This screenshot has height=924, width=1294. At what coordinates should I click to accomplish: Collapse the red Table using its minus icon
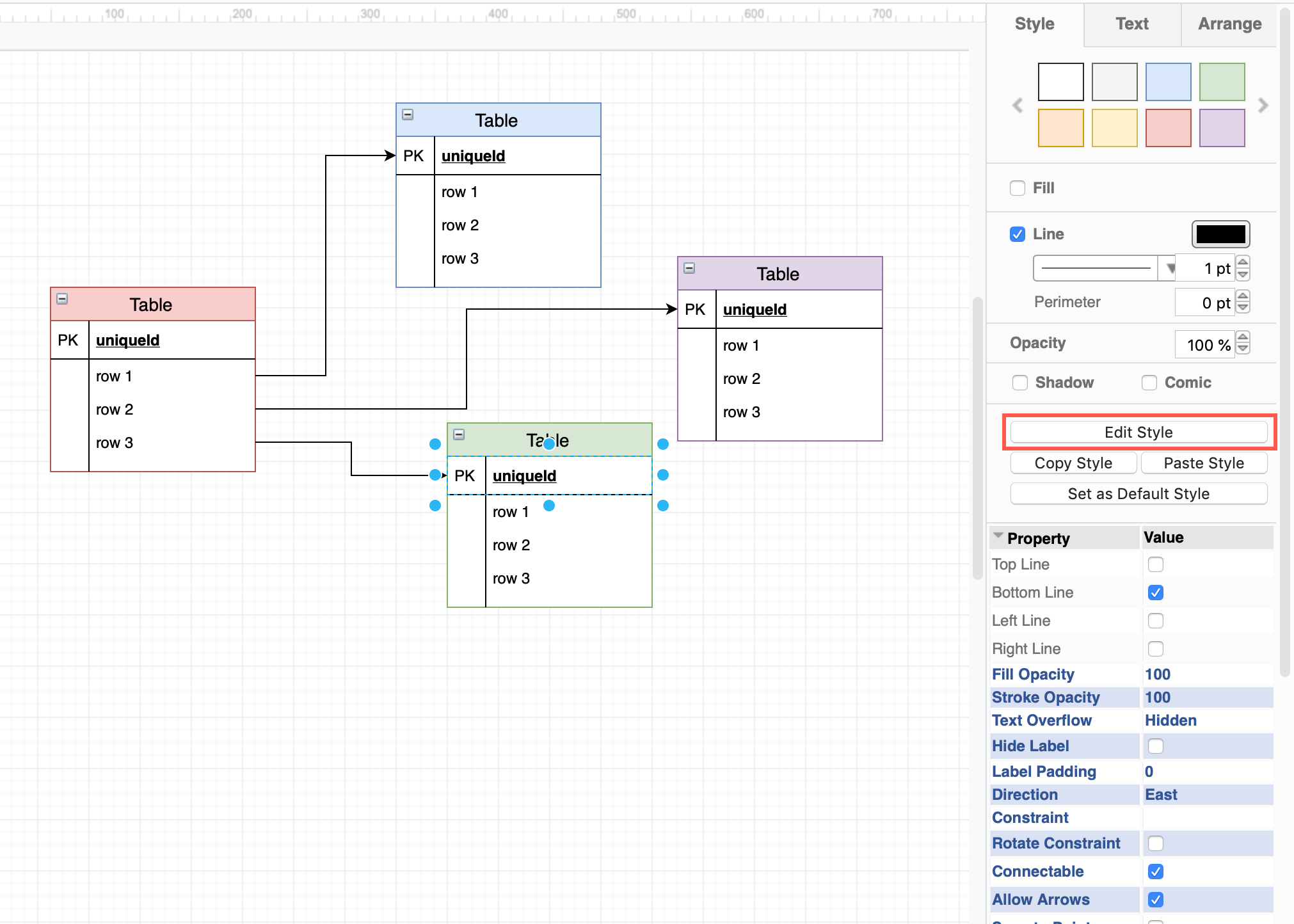click(x=62, y=299)
